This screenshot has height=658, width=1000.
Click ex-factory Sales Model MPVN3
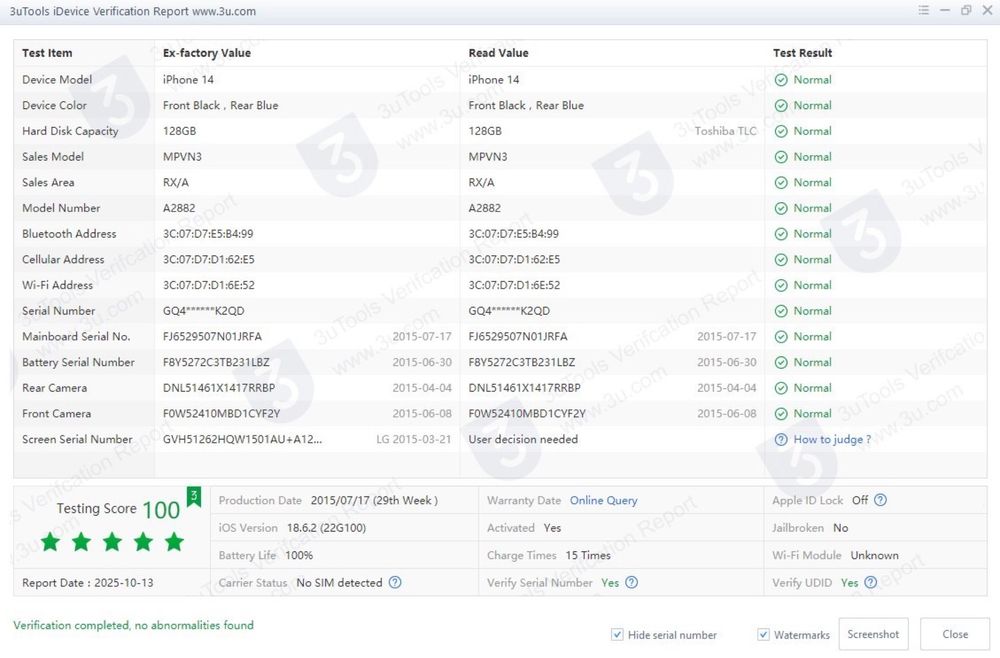(x=182, y=157)
